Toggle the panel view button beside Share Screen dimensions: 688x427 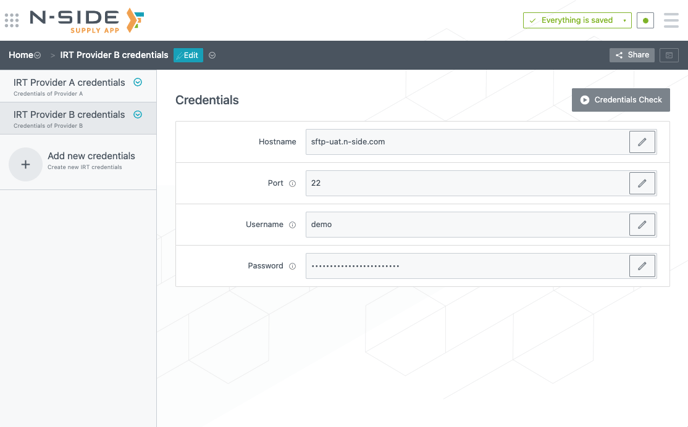[x=669, y=56]
